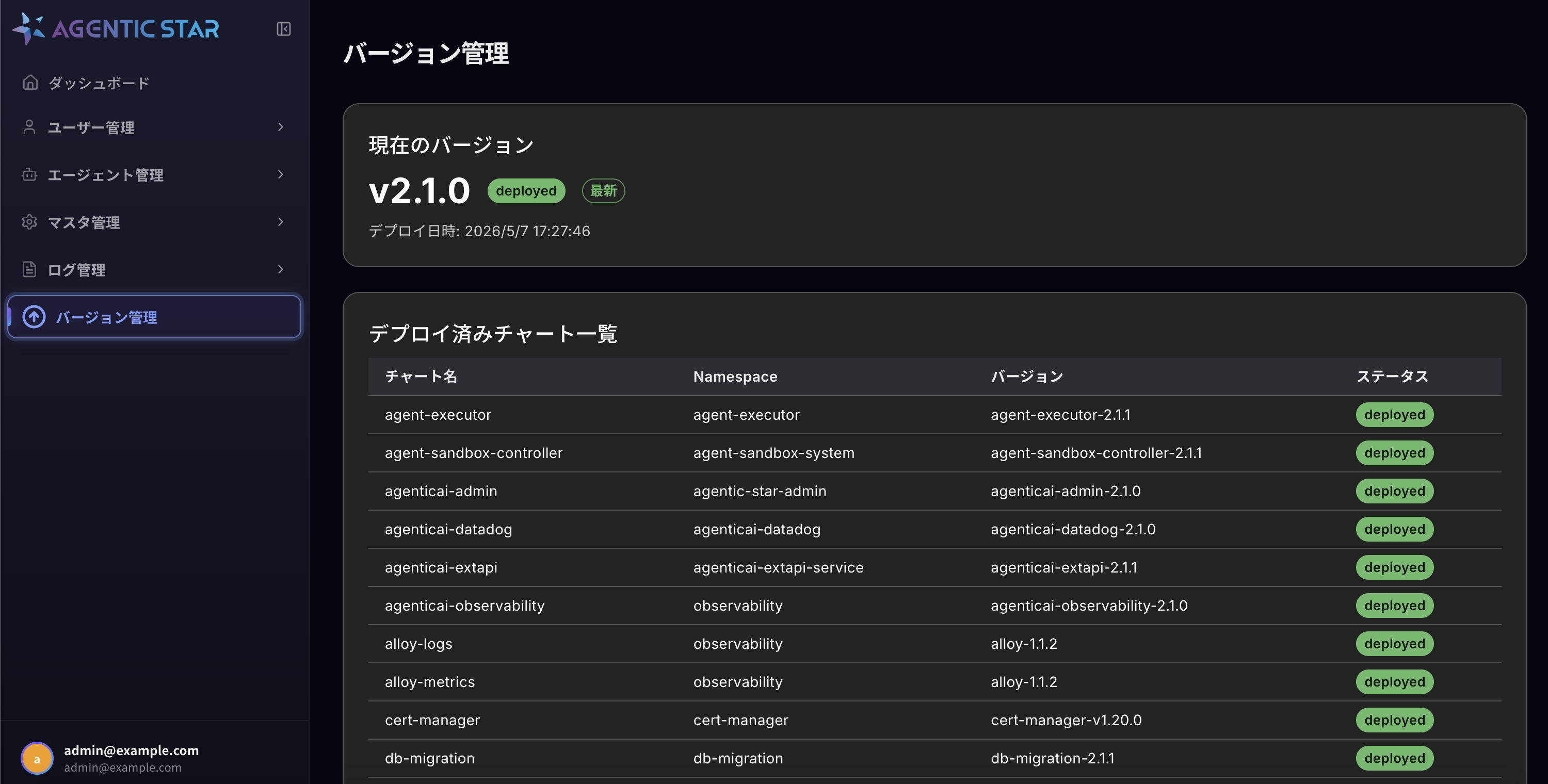Click the cert-manager-v1.20.0 version cell
1548x784 pixels.
[x=1066, y=720]
